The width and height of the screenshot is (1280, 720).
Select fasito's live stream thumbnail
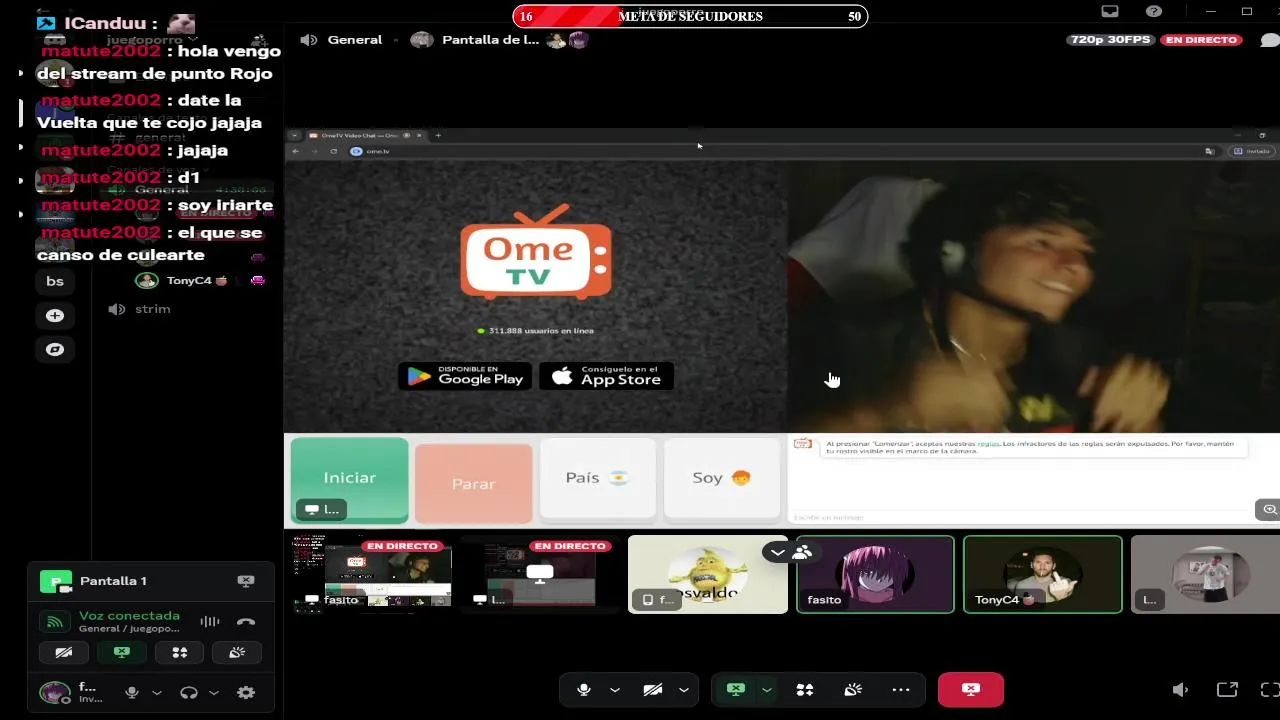(372, 574)
